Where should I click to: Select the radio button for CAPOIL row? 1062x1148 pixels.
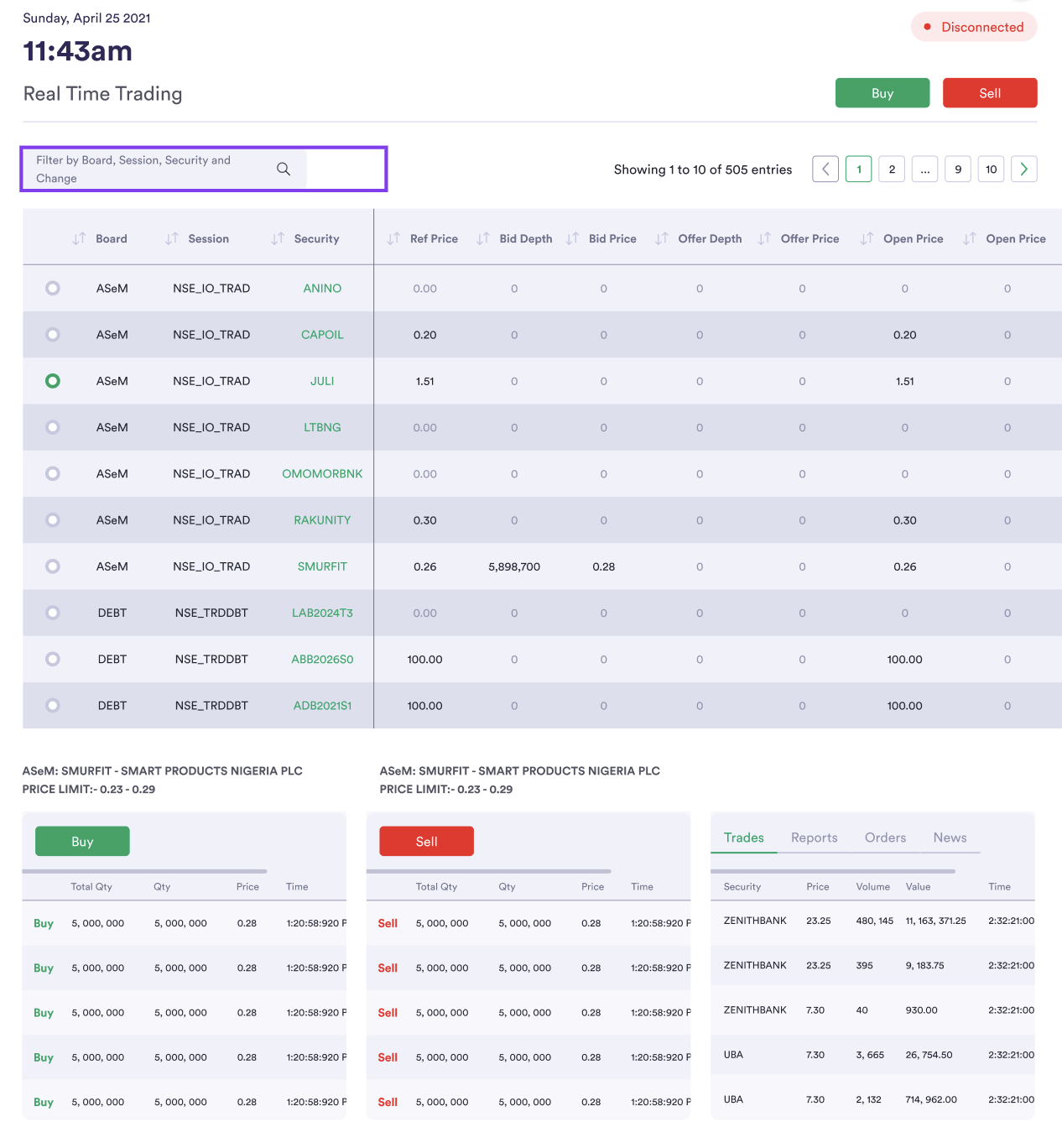(53, 334)
